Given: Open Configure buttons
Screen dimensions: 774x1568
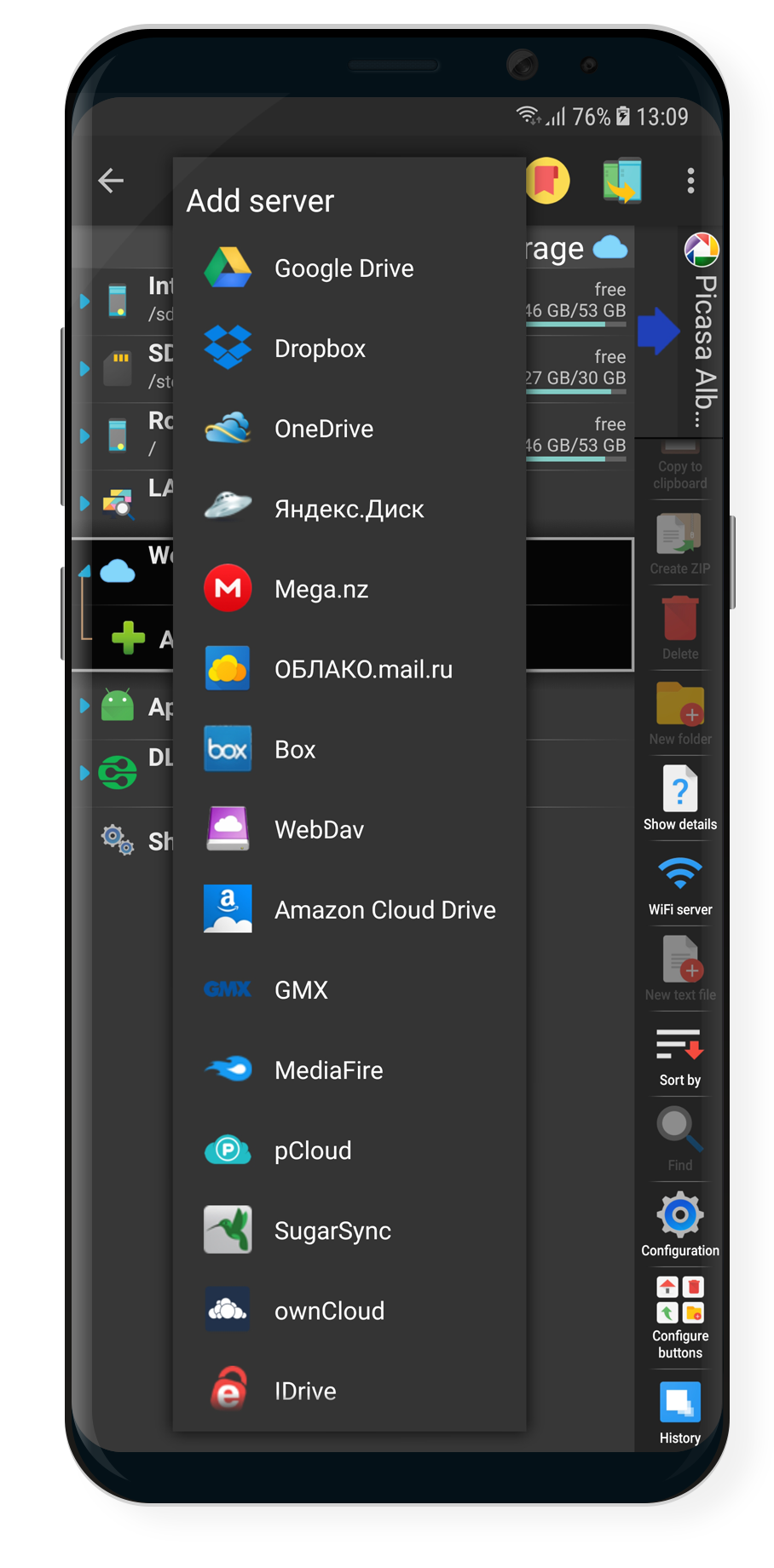Looking at the screenshot, I should (680, 1317).
